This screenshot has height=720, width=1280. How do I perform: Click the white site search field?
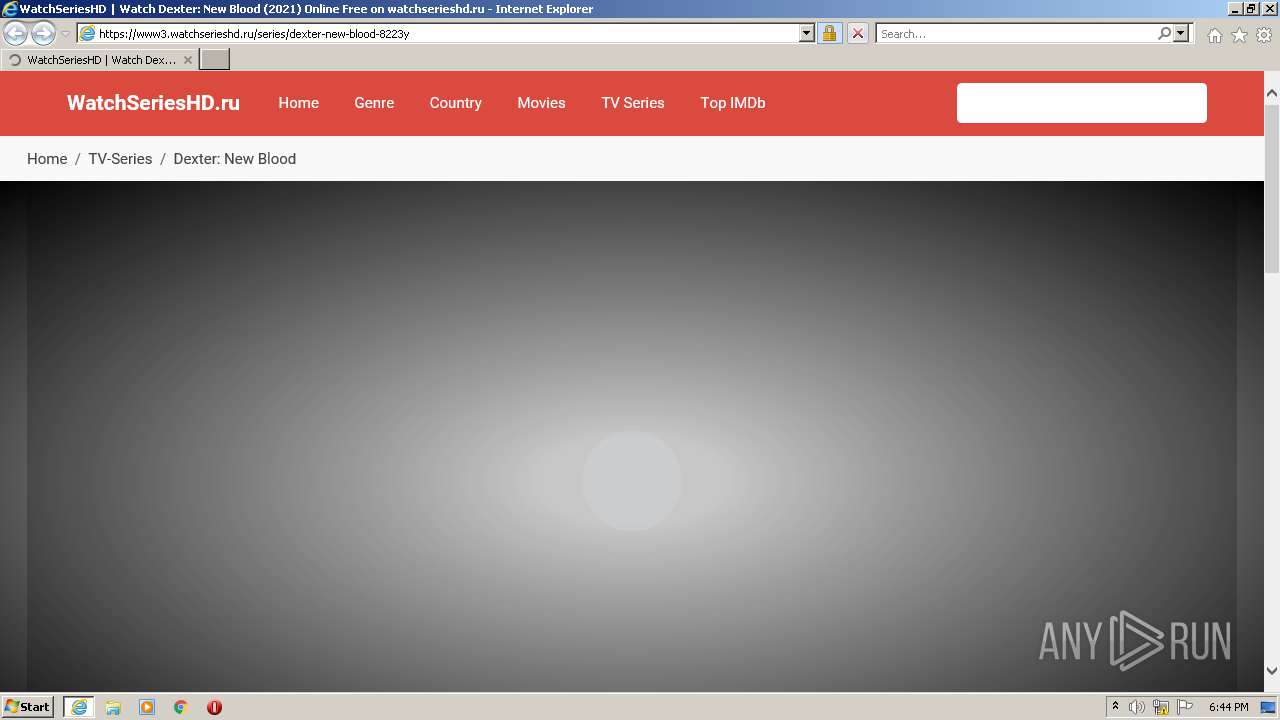[x=1081, y=103]
